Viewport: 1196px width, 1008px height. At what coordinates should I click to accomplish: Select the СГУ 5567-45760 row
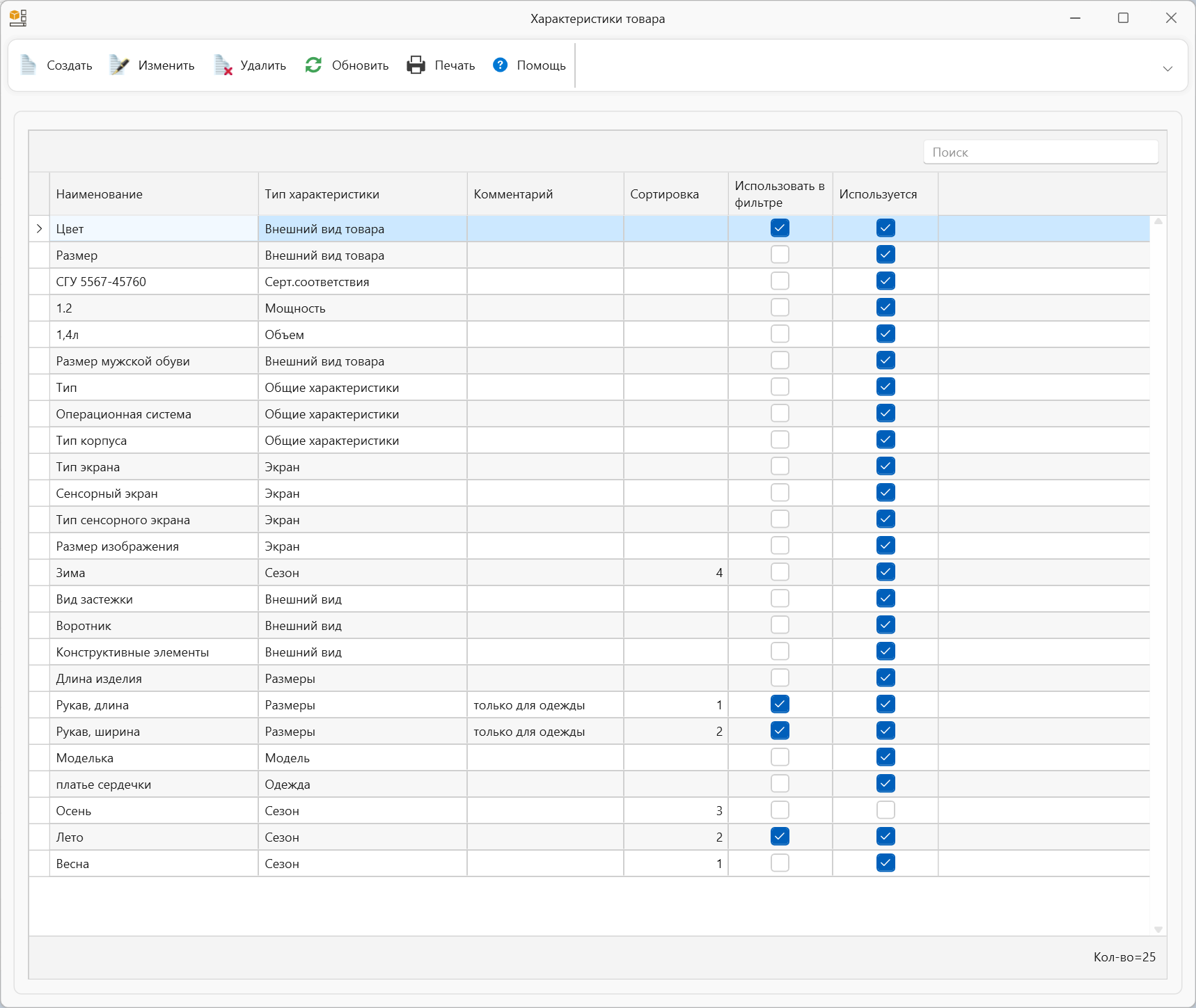point(589,281)
